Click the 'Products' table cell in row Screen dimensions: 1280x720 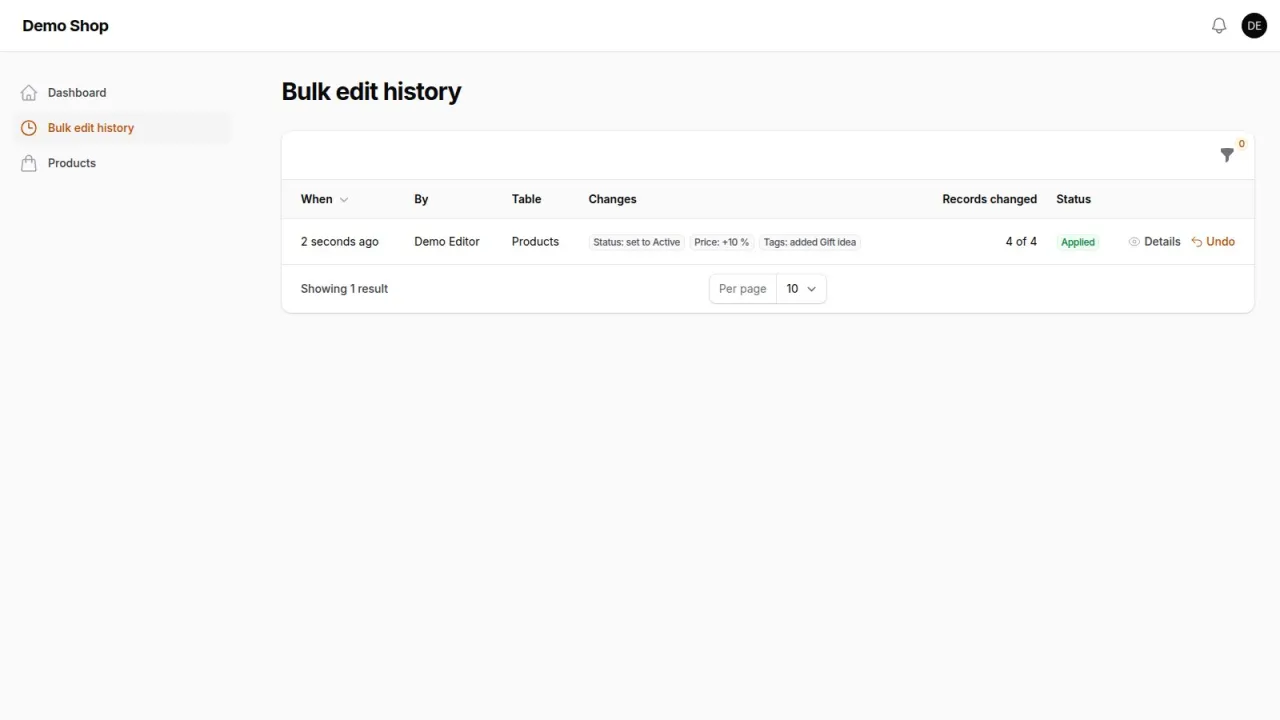click(x=535, y=242)
